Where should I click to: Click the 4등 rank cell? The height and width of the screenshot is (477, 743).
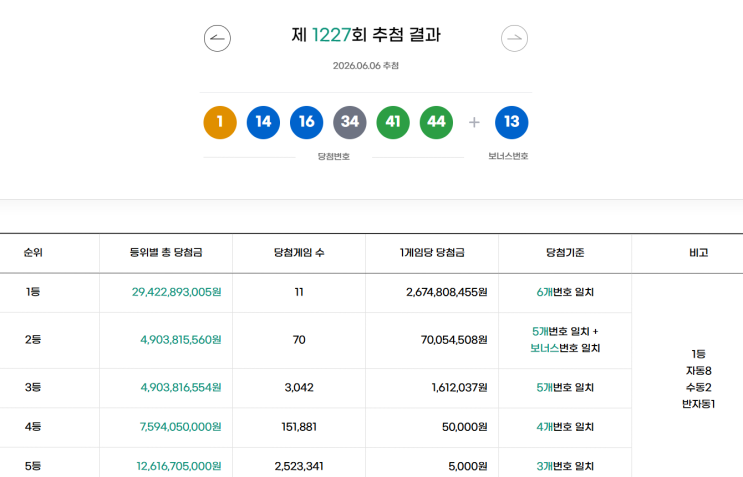click(33, 427)
